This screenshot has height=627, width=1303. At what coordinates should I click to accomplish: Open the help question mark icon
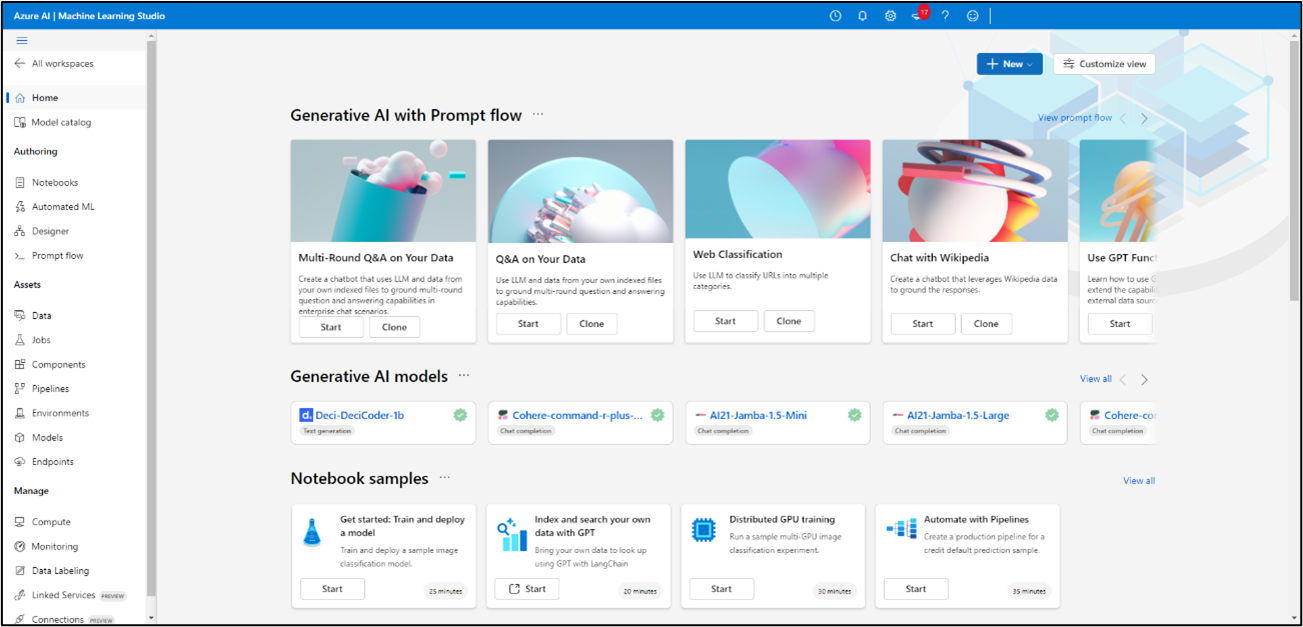click(945, 16)
